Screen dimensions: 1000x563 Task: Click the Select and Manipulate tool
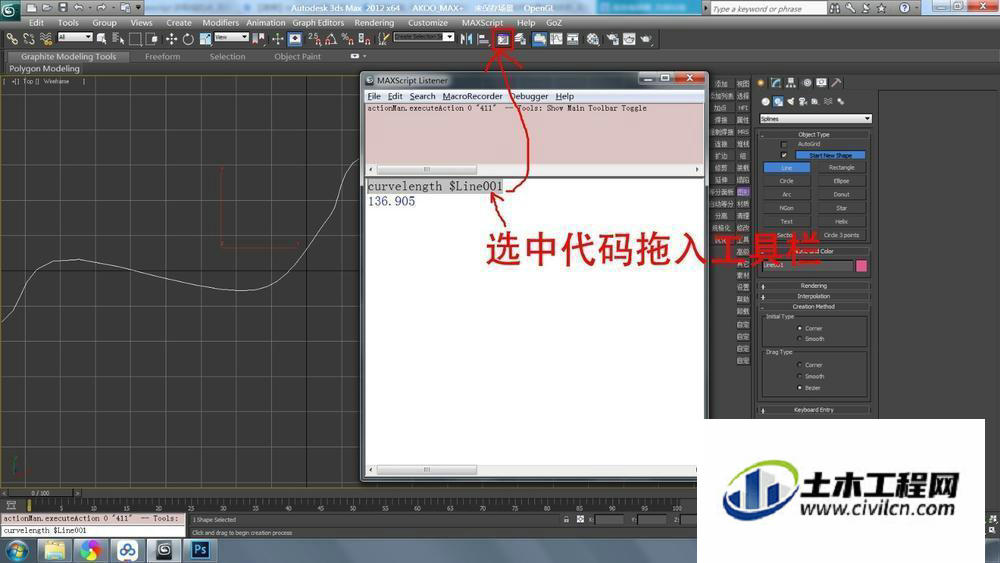click(277, 40)
